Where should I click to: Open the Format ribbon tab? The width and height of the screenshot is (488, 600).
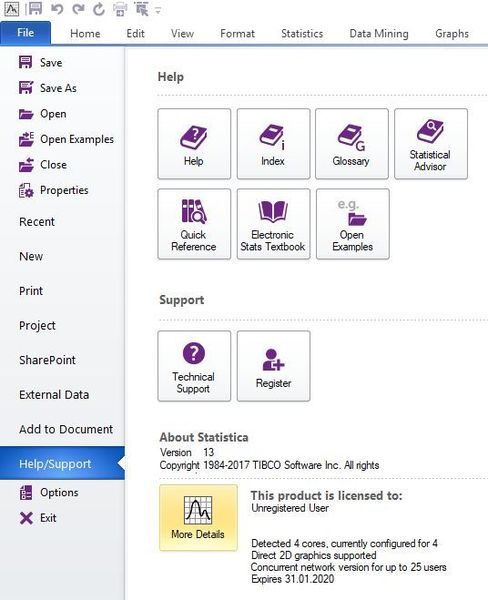[237, 34]
